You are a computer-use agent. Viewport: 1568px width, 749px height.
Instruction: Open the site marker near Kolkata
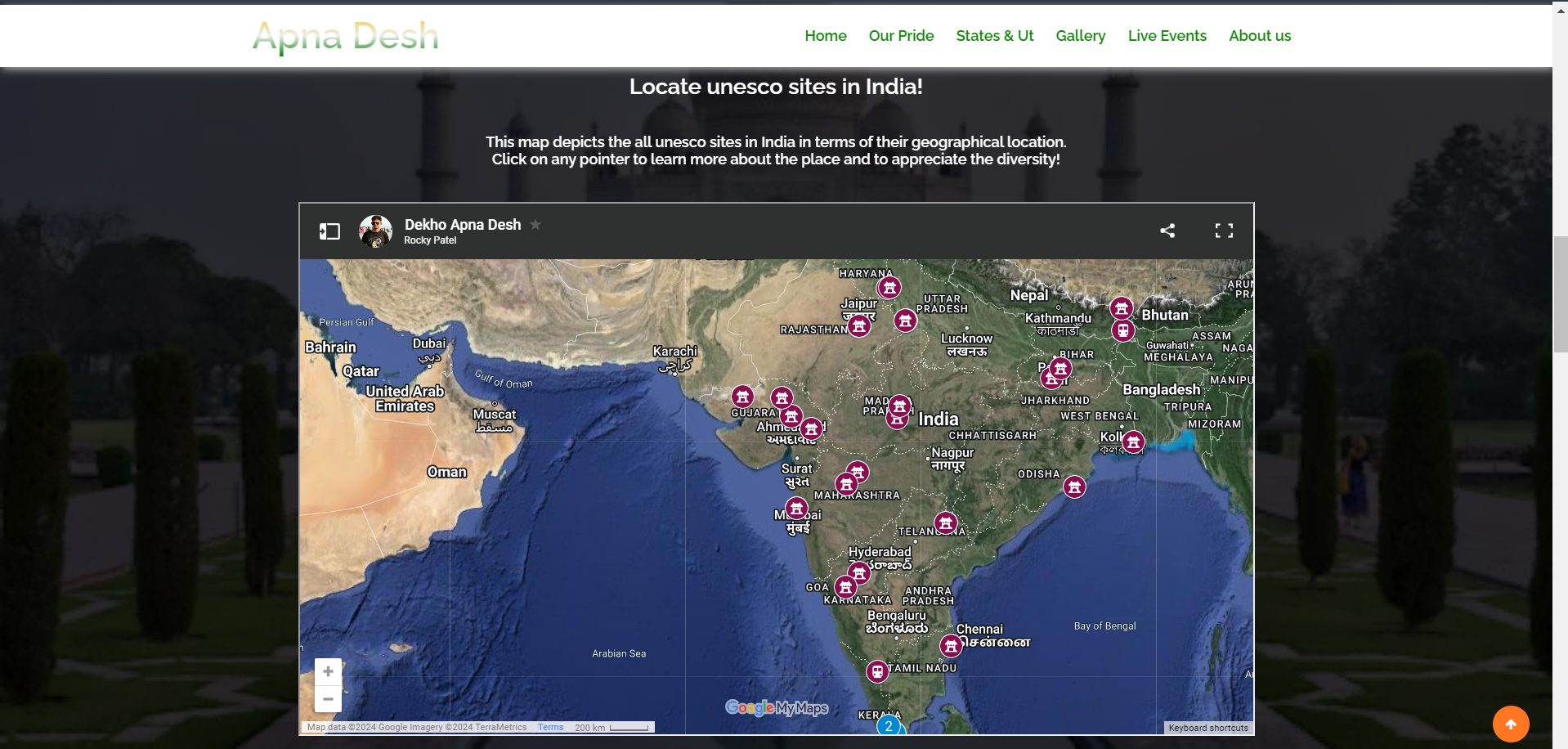tap(1133, 442)
